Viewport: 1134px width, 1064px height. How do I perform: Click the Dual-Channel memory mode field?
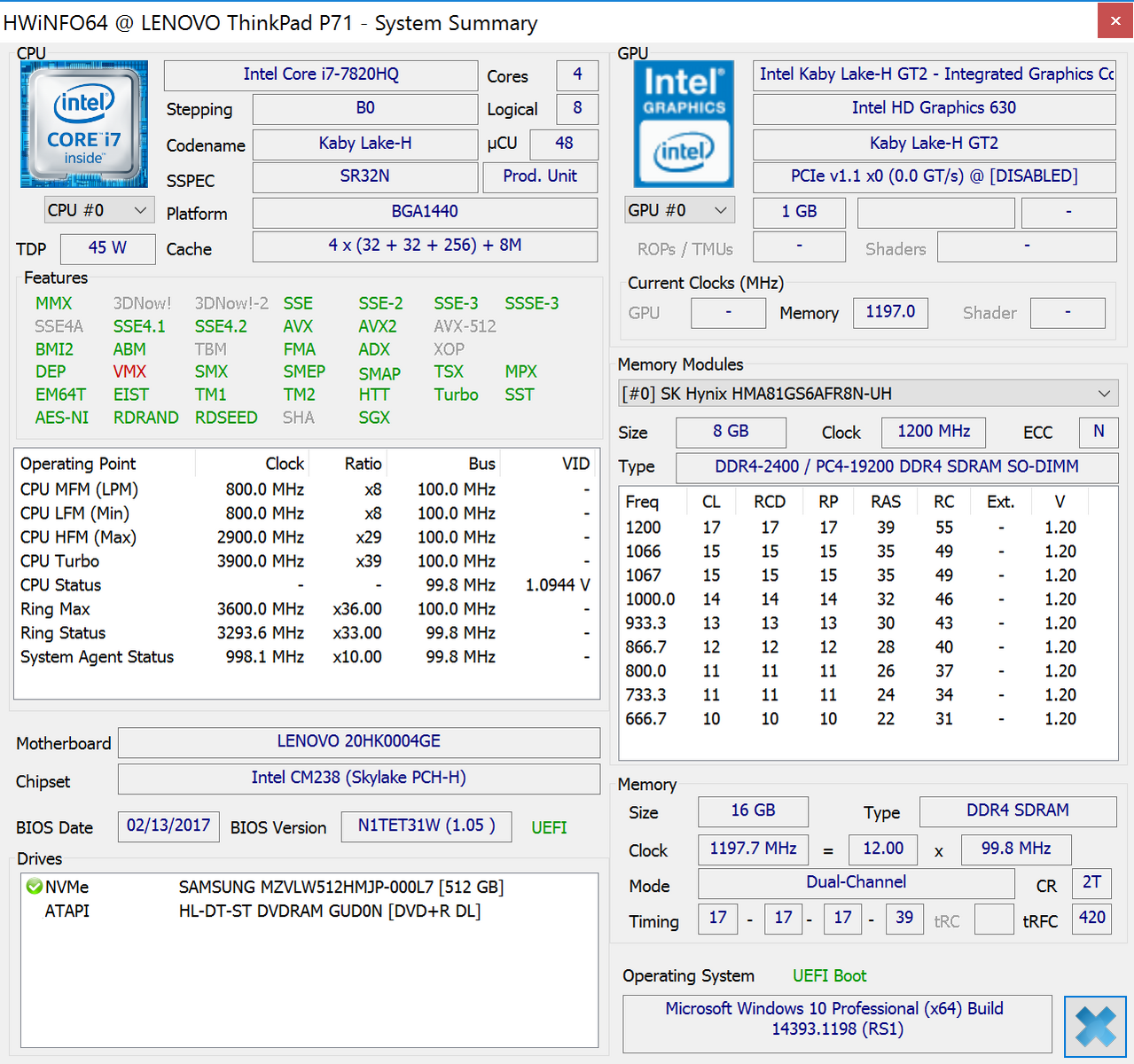coord(856,882)
